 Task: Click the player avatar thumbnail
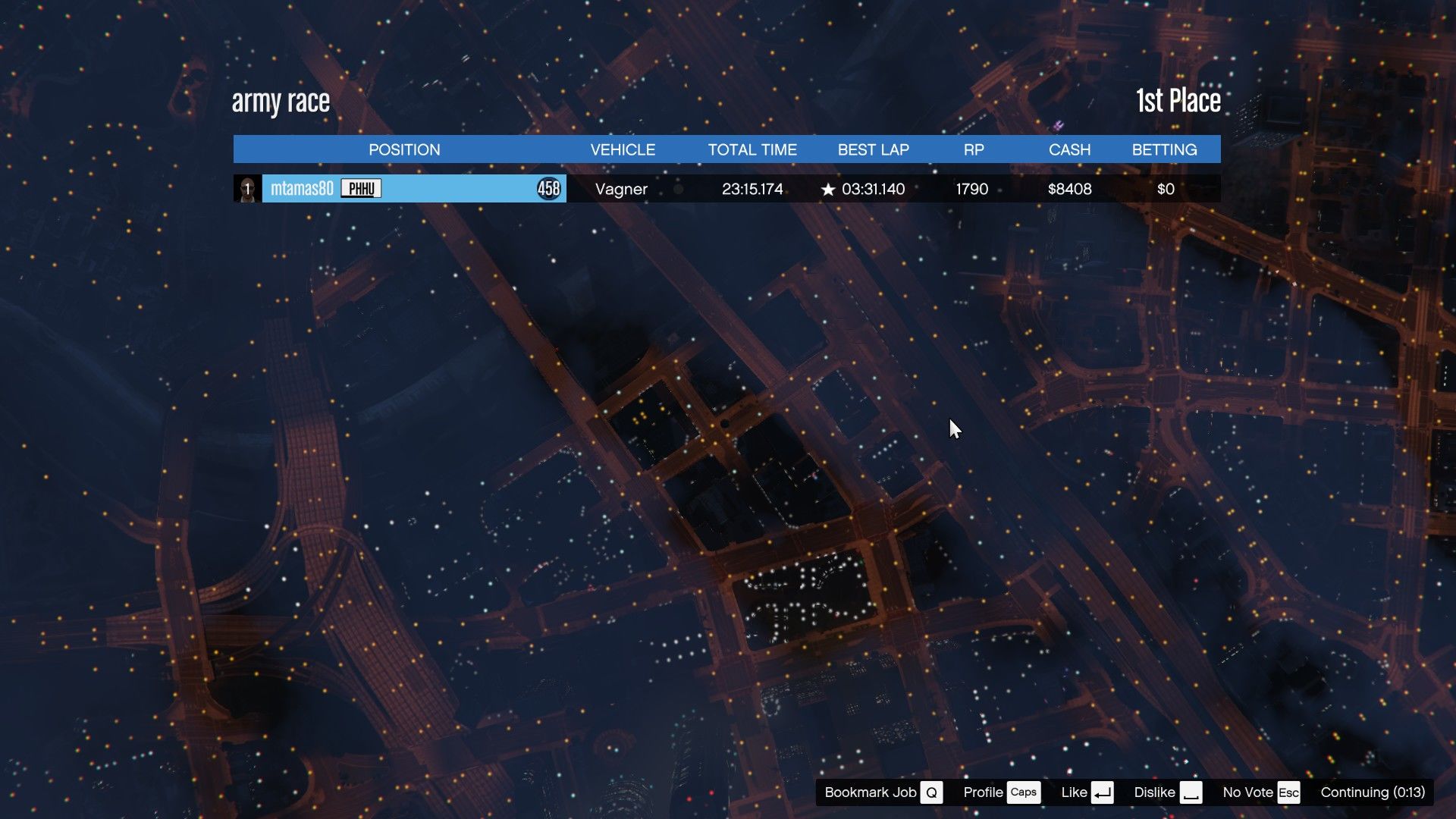(x=247, y=189)
